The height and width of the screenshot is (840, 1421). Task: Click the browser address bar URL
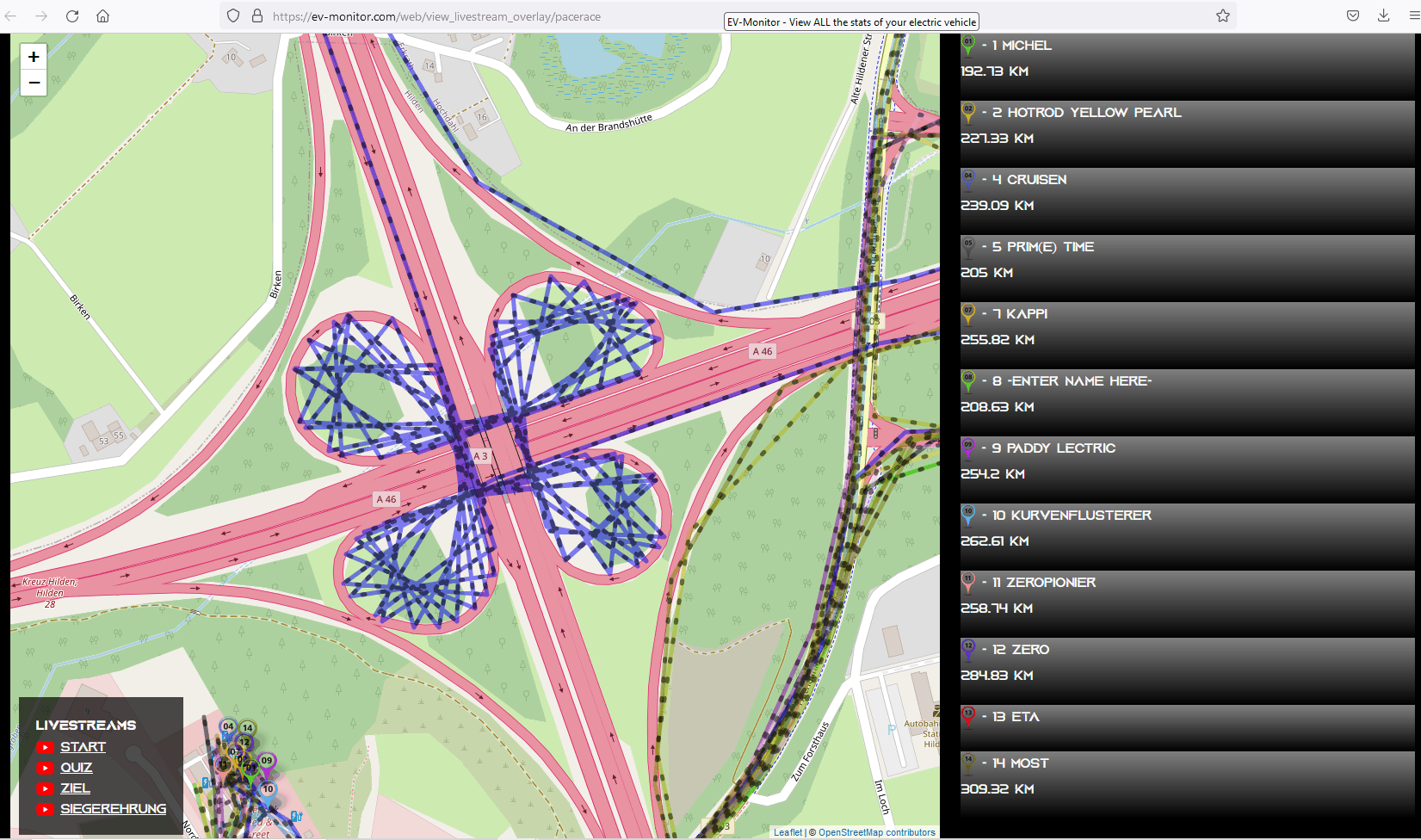436,16
